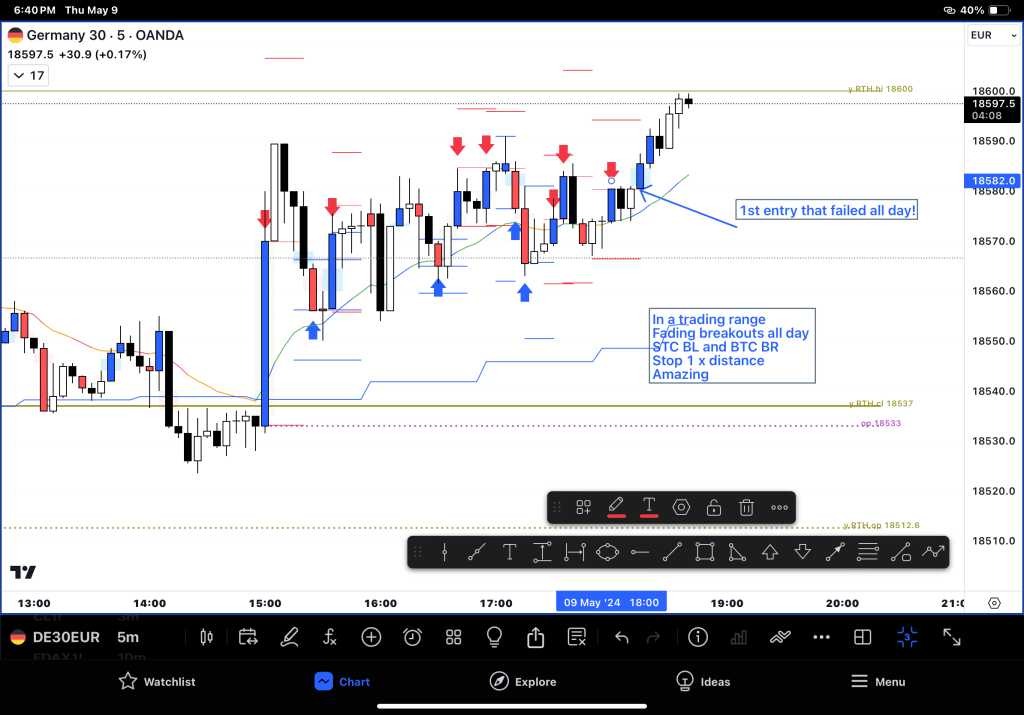Viewport: 1024px width, 715px height.
Task: Switch to the Watchlist tab
Action: (157, 681)
